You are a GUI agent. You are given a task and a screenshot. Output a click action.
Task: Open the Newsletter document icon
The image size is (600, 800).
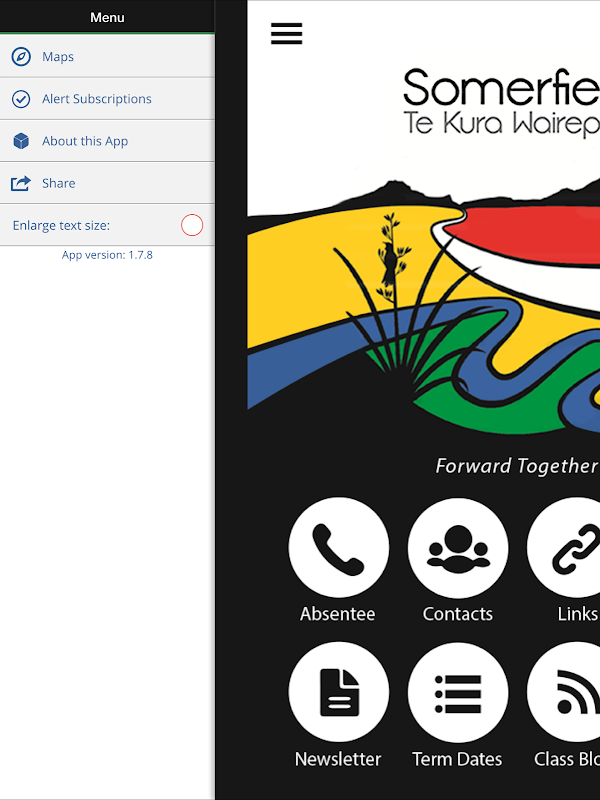[x=338, y=692]
